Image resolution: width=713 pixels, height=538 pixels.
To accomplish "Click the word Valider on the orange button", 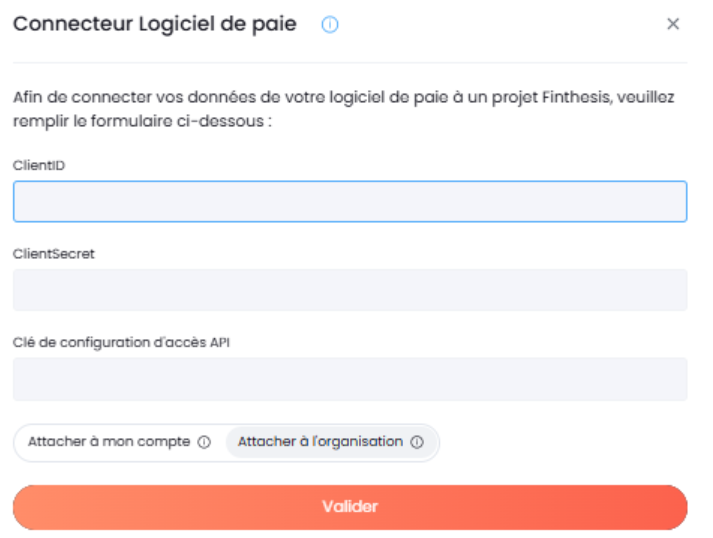I will [350, 507].
